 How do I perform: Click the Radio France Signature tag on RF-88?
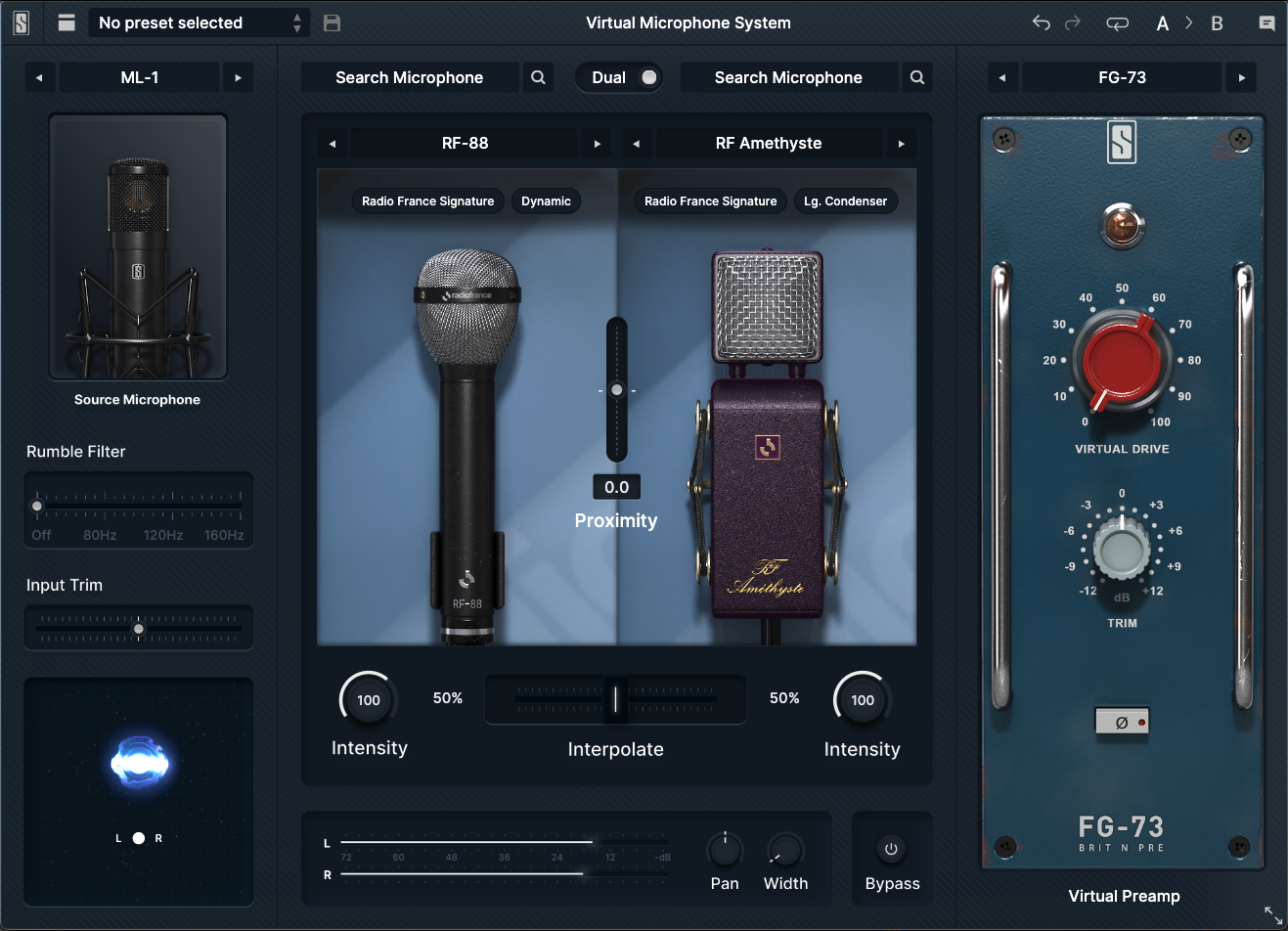click(427, 201)
